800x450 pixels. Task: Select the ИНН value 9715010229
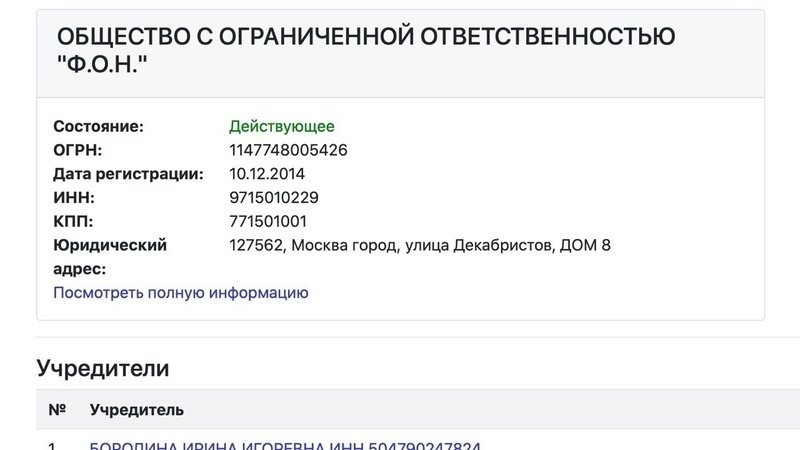[274, 197]
